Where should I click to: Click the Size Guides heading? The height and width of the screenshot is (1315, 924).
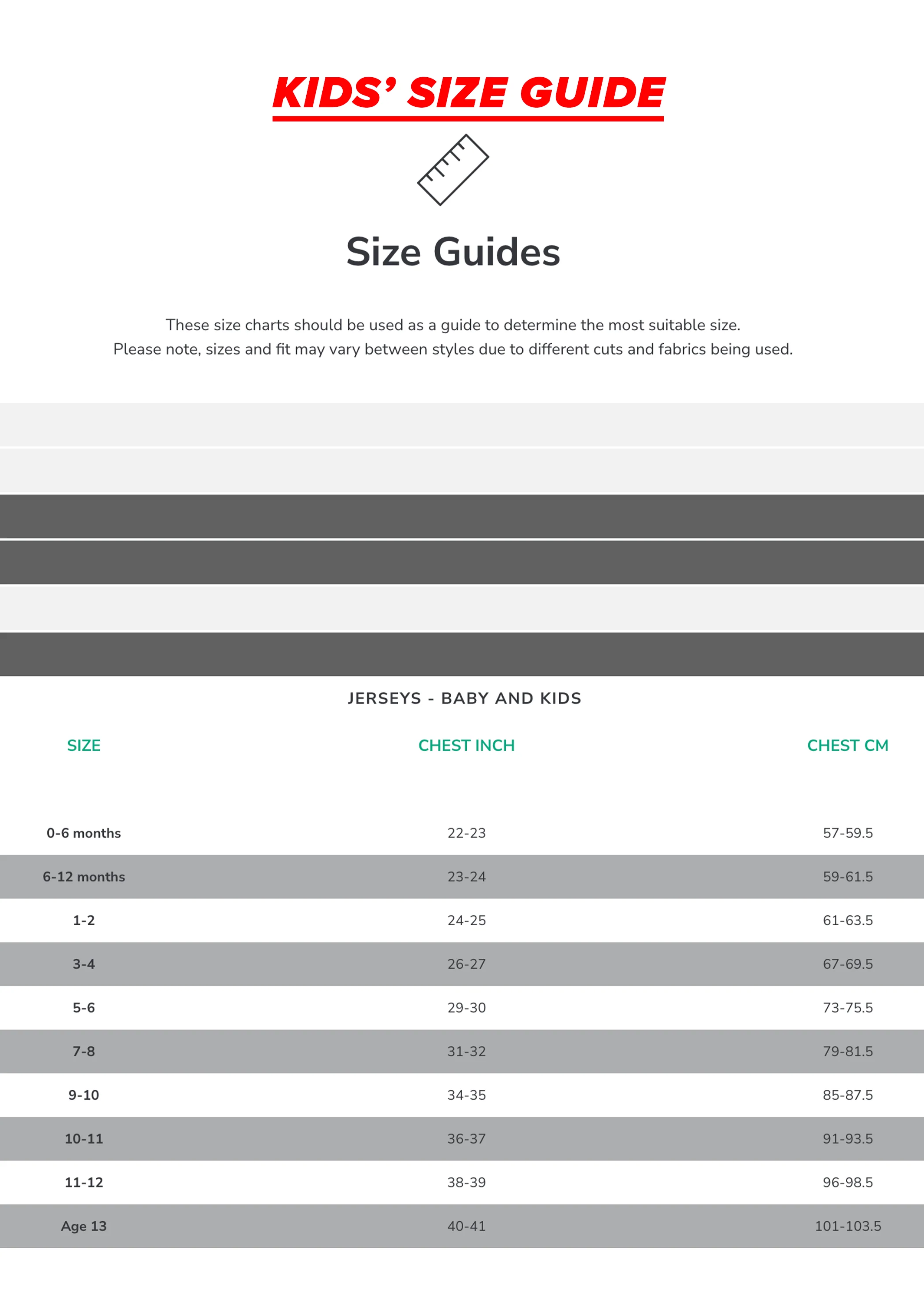click(x=453, y=252)
